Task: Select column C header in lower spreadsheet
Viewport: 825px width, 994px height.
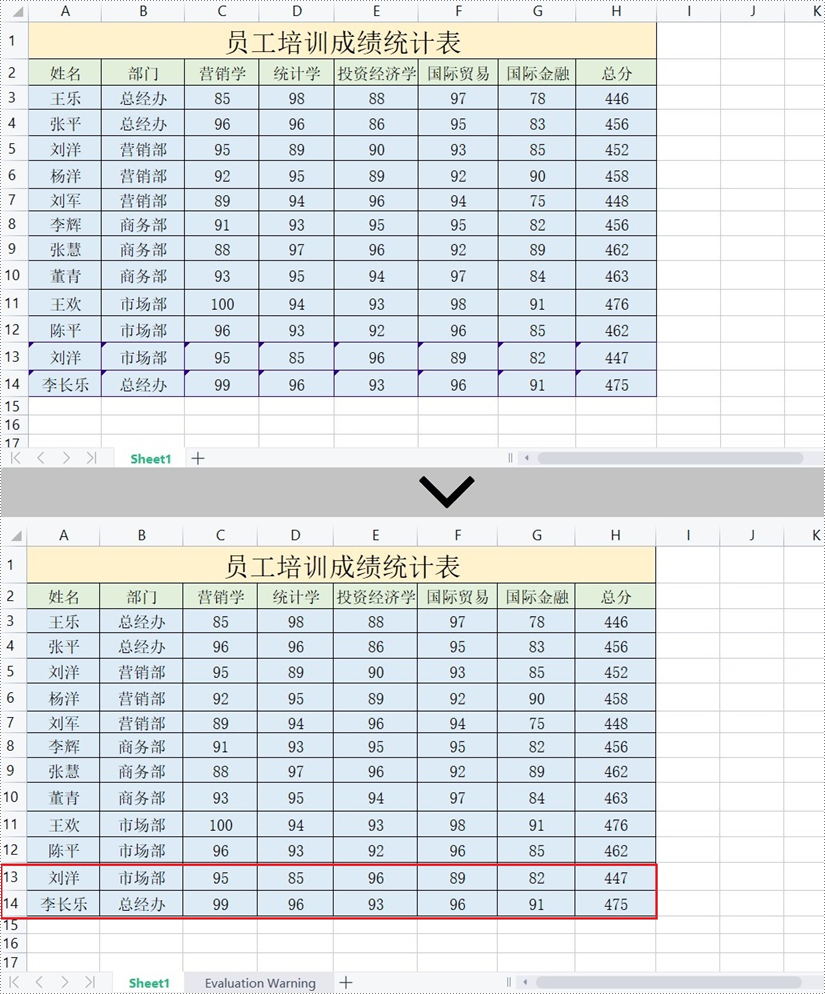Action: [221, 536]
